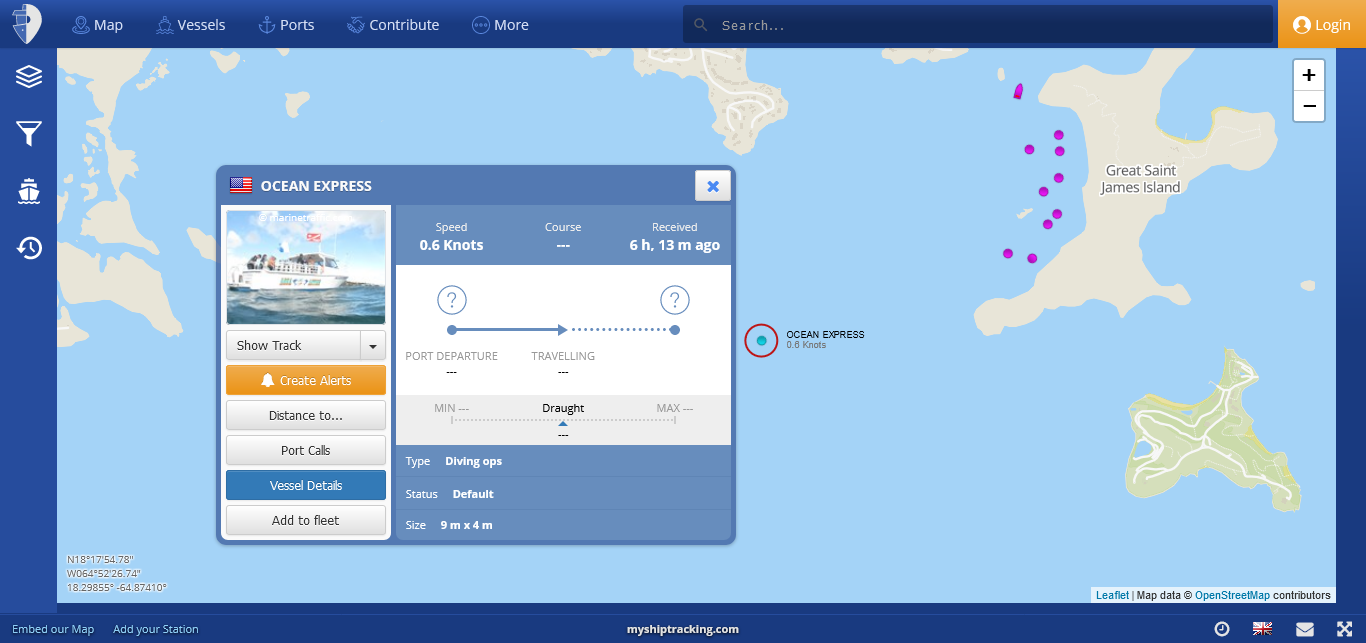
Task: Click the footer clock icon
Action: 1222,629
